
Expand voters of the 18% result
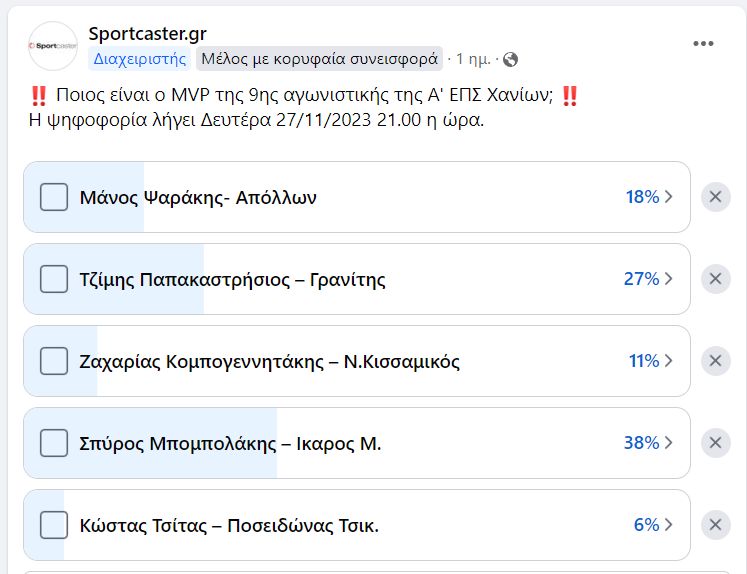tap(649, 196)
